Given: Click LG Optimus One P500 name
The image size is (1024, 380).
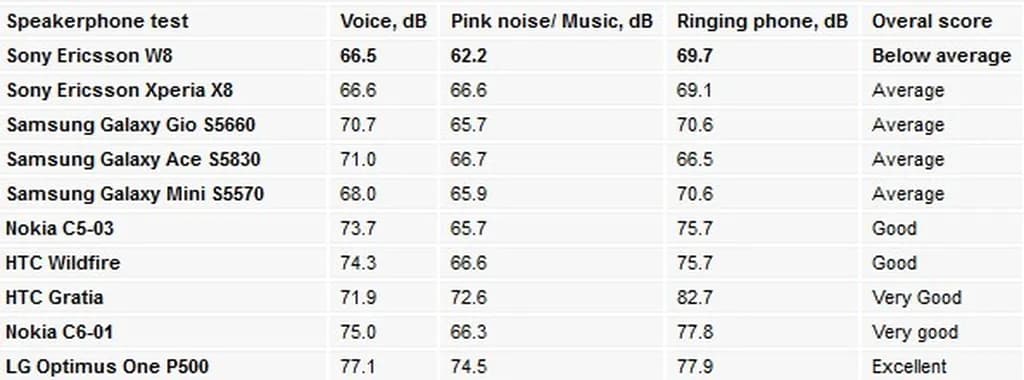Looking at the screenshot, I should click(x=107, y=366).
